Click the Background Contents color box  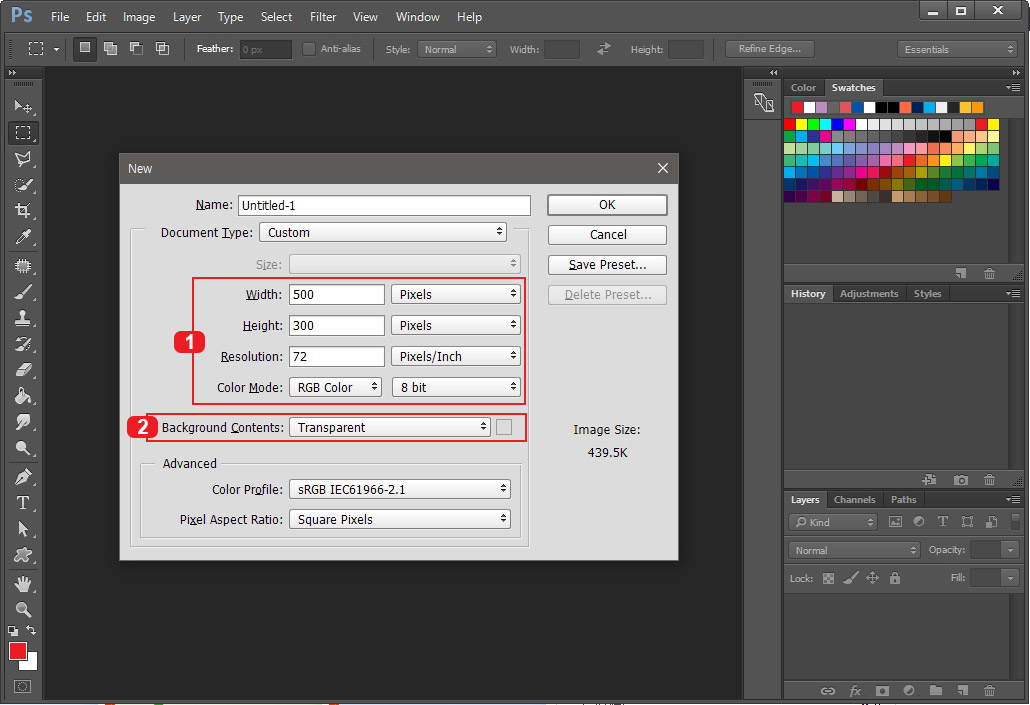(504, 427)
